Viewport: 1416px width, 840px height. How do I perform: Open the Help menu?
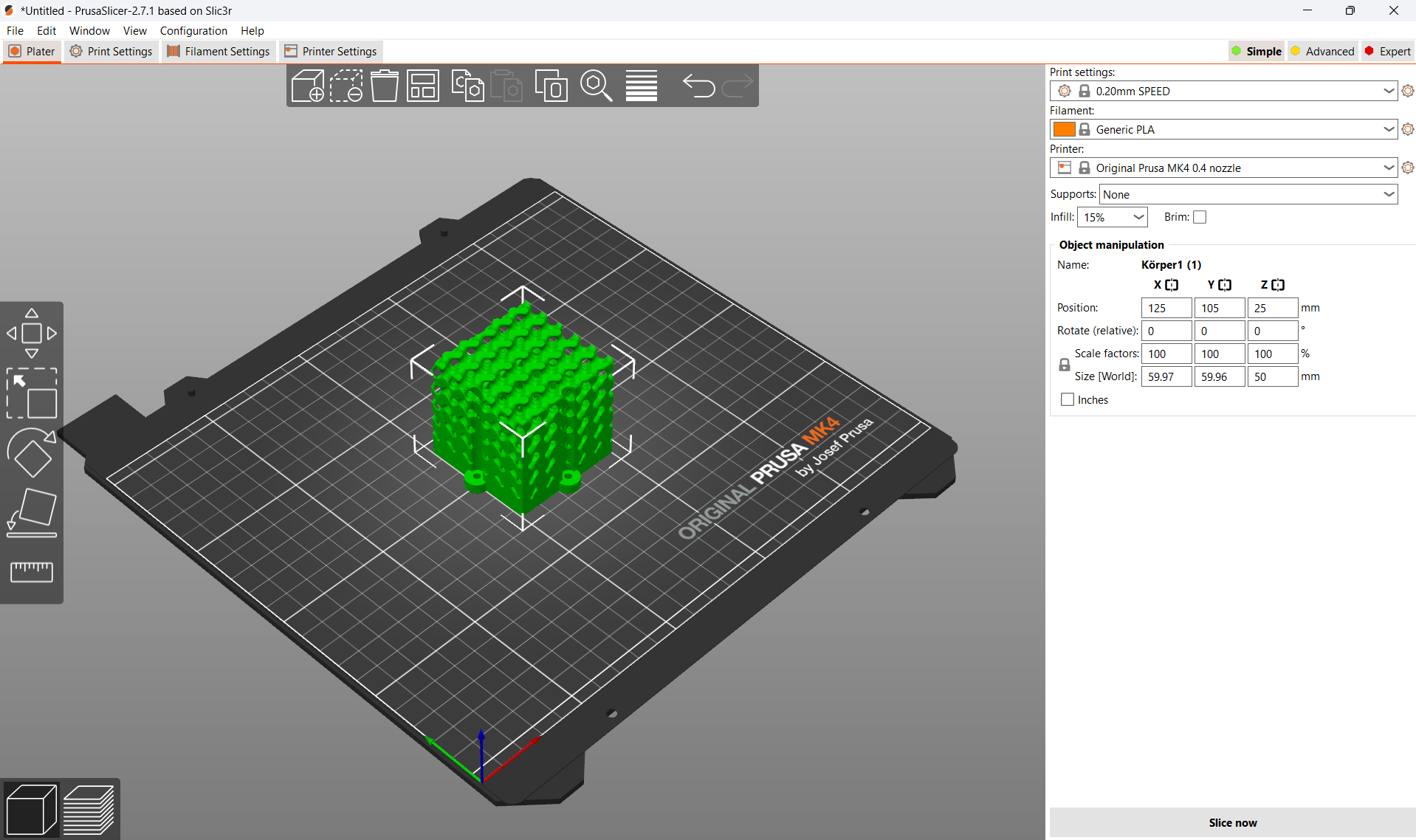point(252,30)
